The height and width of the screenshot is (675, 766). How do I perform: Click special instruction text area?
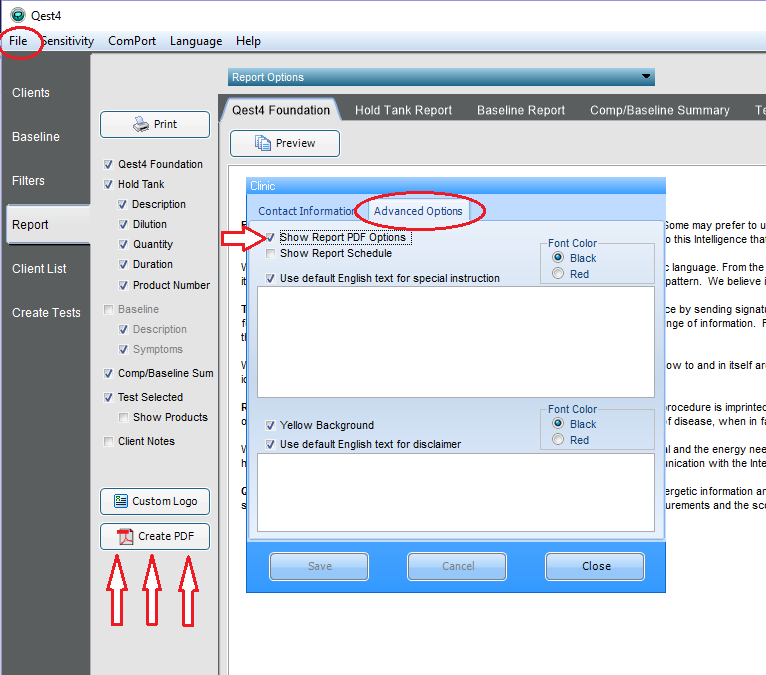456,342
